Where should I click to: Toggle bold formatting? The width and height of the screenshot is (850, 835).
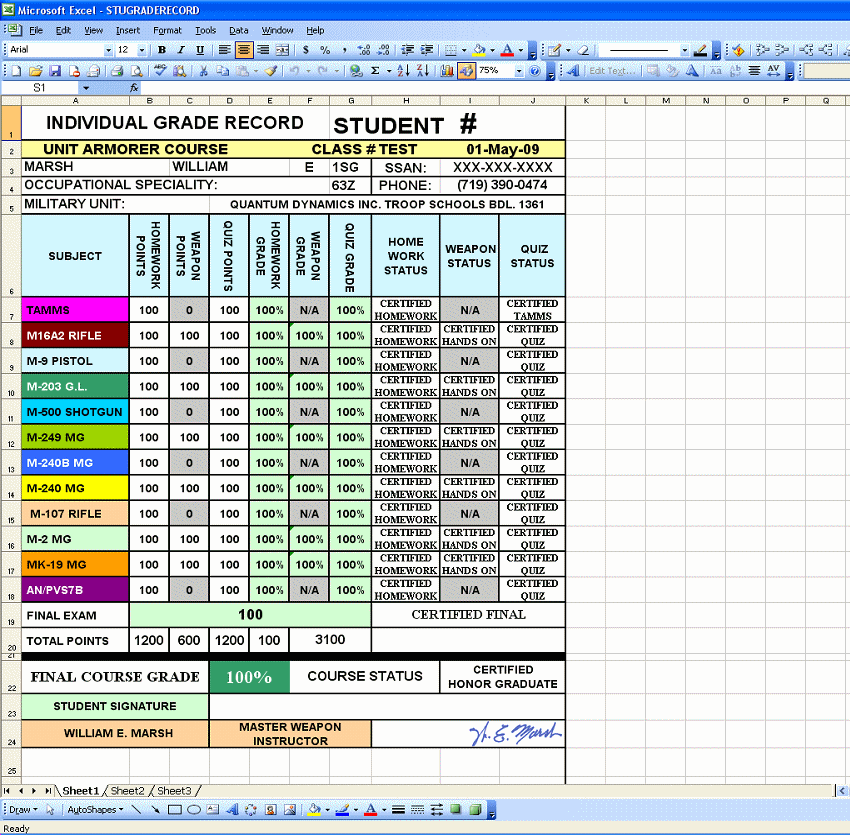tap(162, 50)
